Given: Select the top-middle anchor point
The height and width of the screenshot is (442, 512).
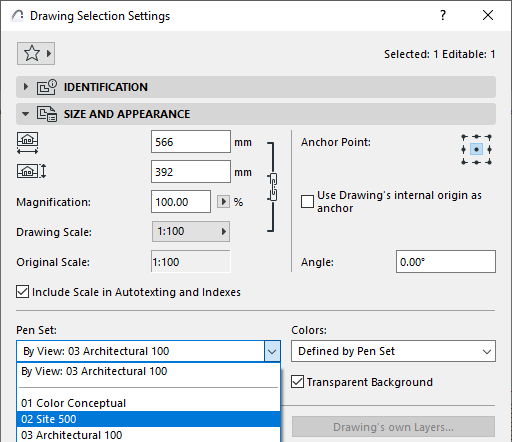Looking at the screenshot, I should tap(476, 137).
